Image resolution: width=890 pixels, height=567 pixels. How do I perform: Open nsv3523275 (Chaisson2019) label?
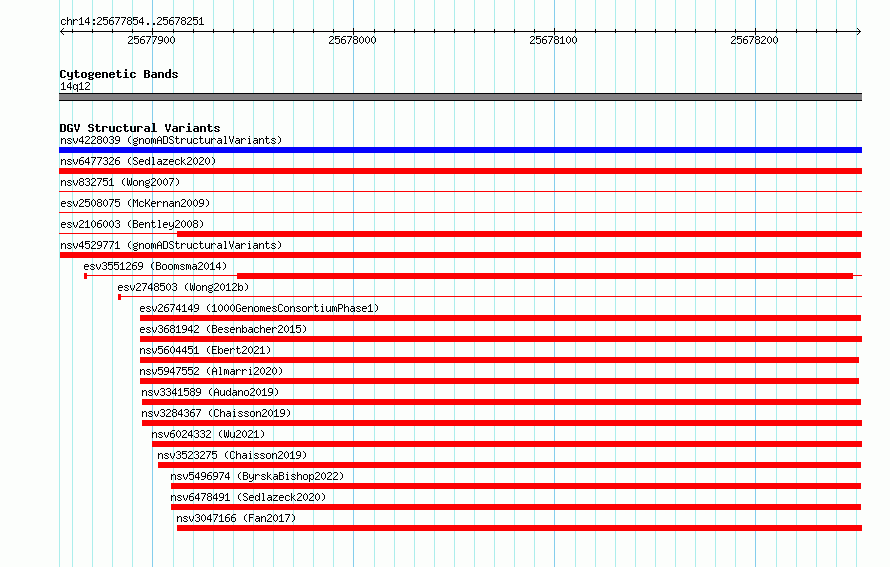coord(232,455)
